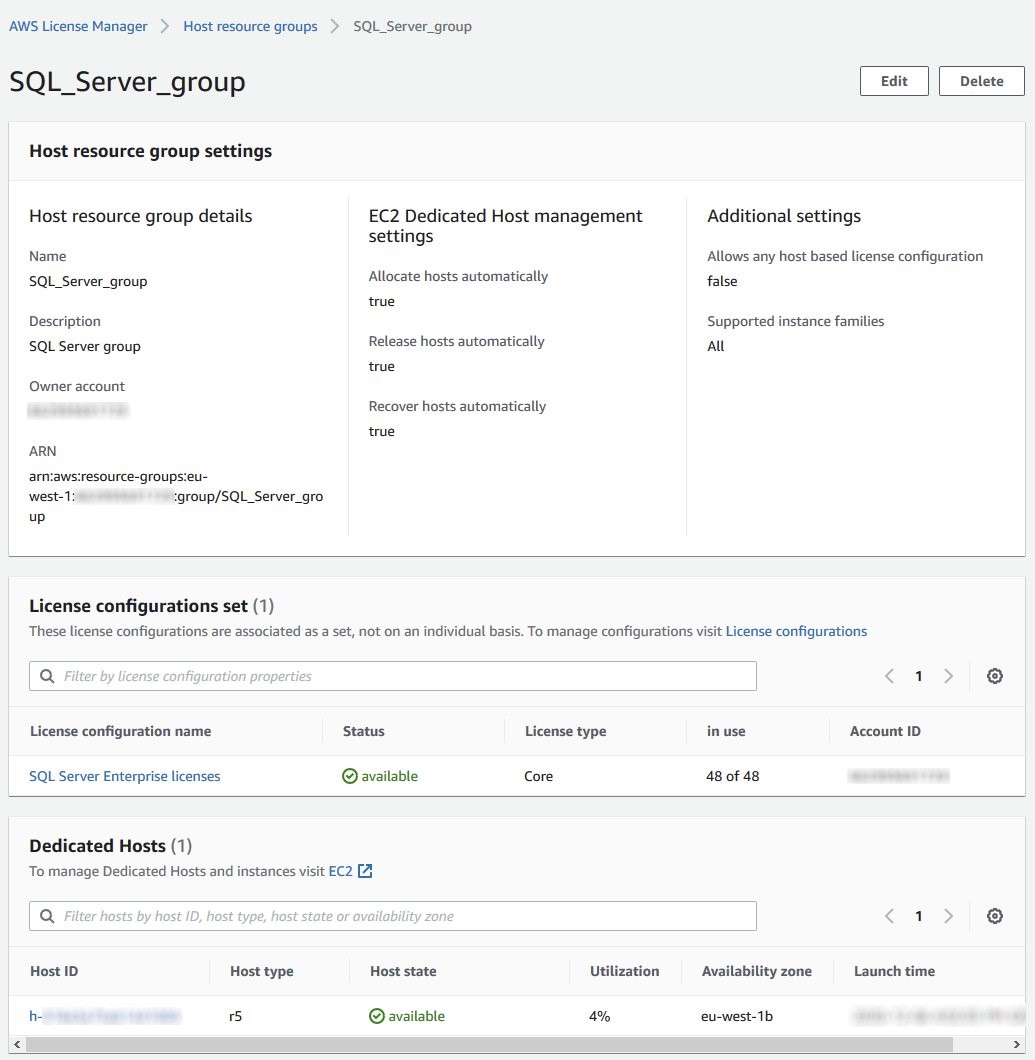Screen dimensions: 1035x1060
Task: Click Launch time column header
Action: coord(894,971)
